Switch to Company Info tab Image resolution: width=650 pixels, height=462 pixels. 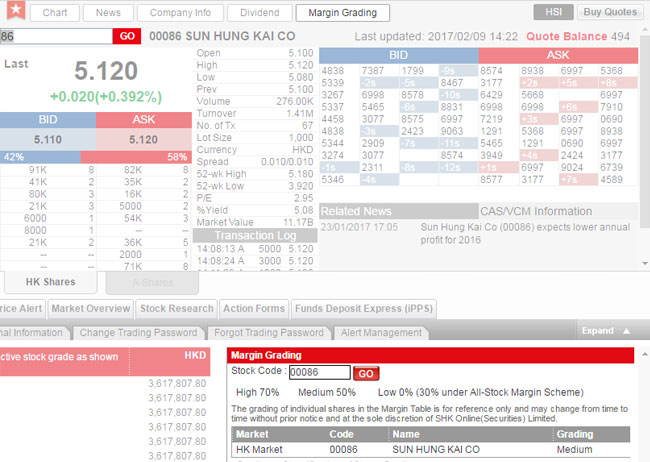pos(180,13)
